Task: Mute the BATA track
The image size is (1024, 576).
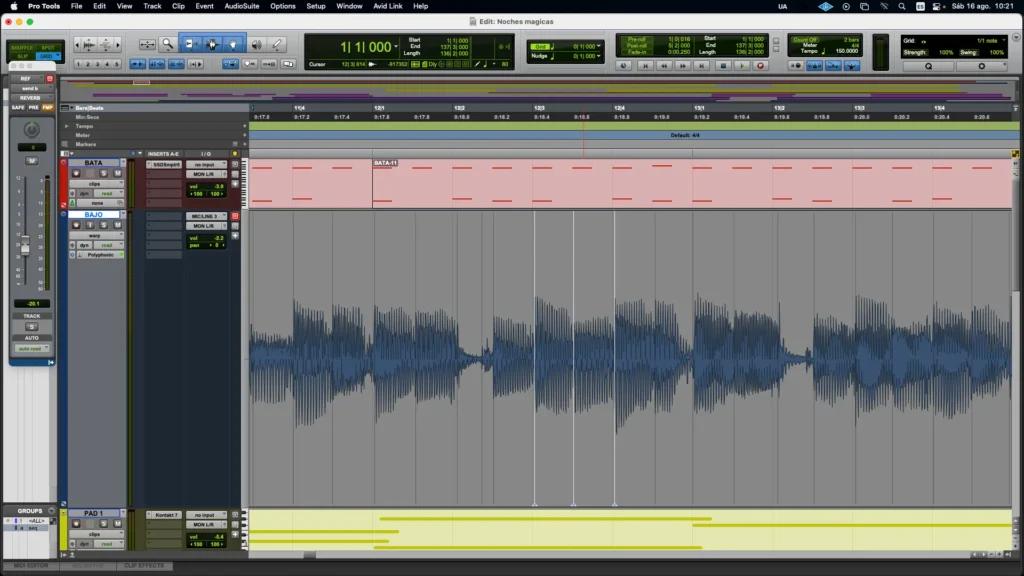Action: tap(118, 173)
